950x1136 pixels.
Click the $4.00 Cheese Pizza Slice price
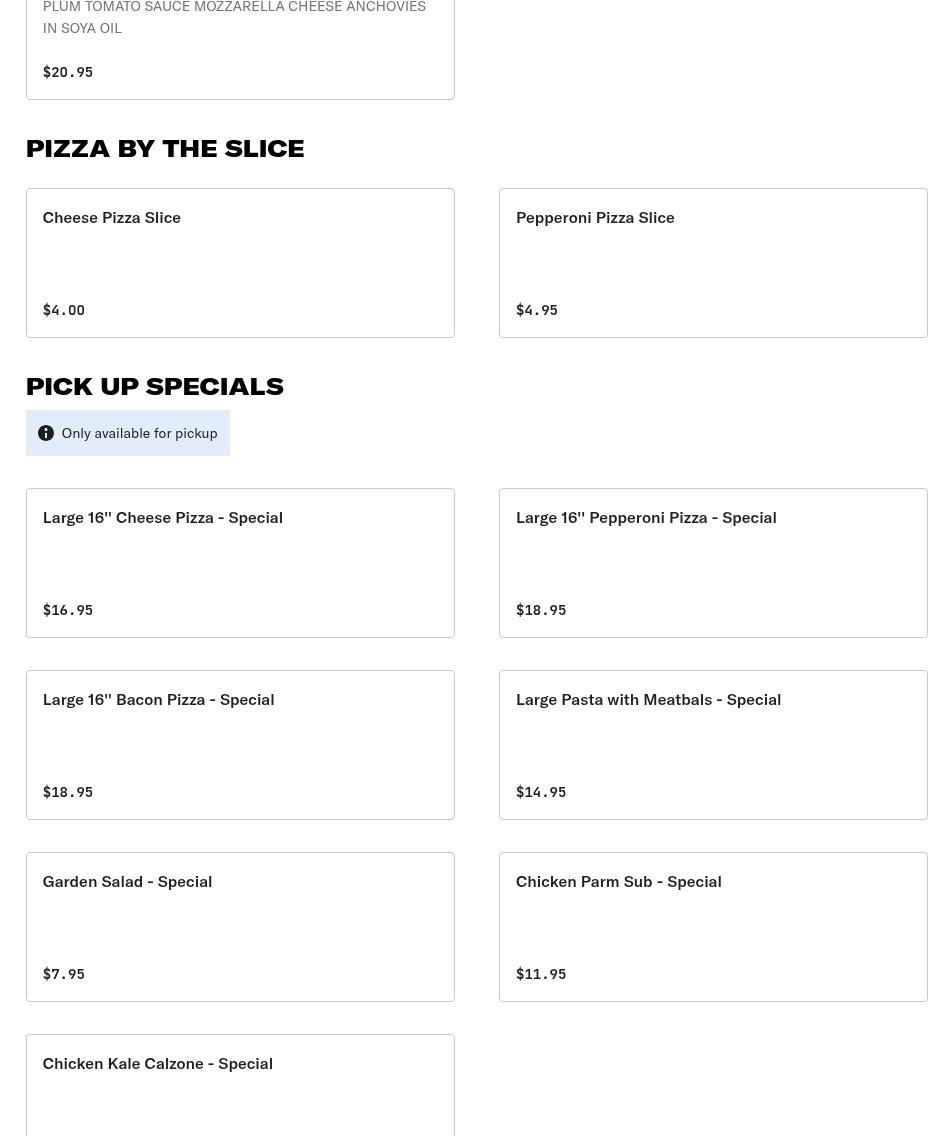click(64, 310)
